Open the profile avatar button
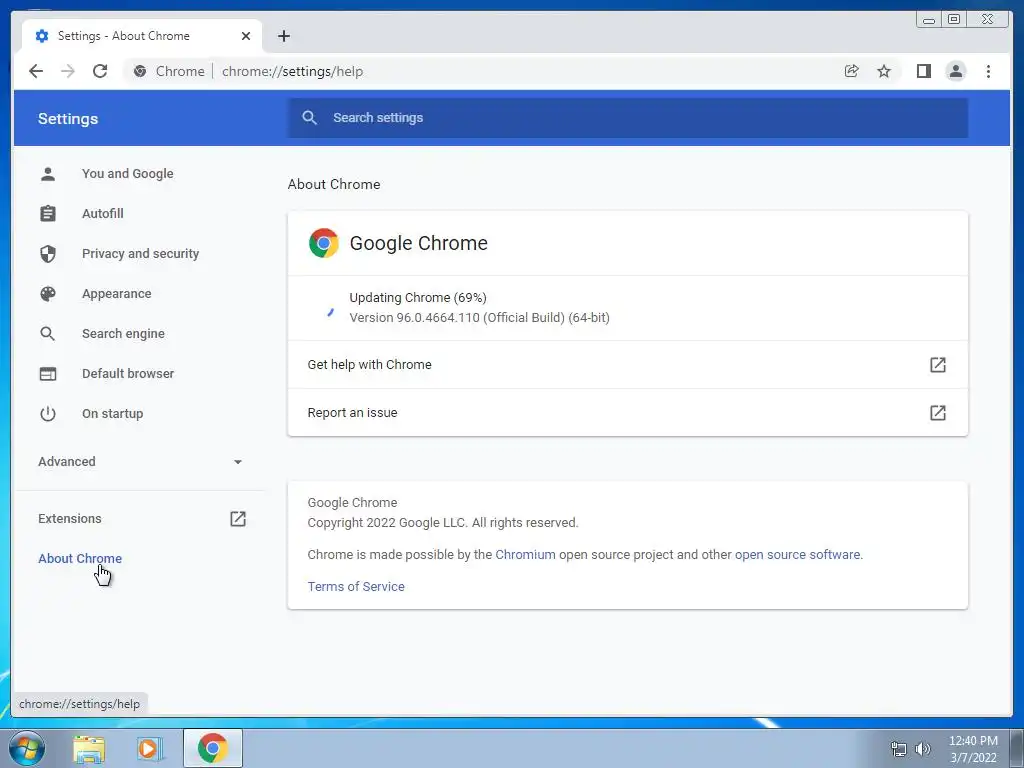Screen dimensions: 1024x768 pos(955,71)
